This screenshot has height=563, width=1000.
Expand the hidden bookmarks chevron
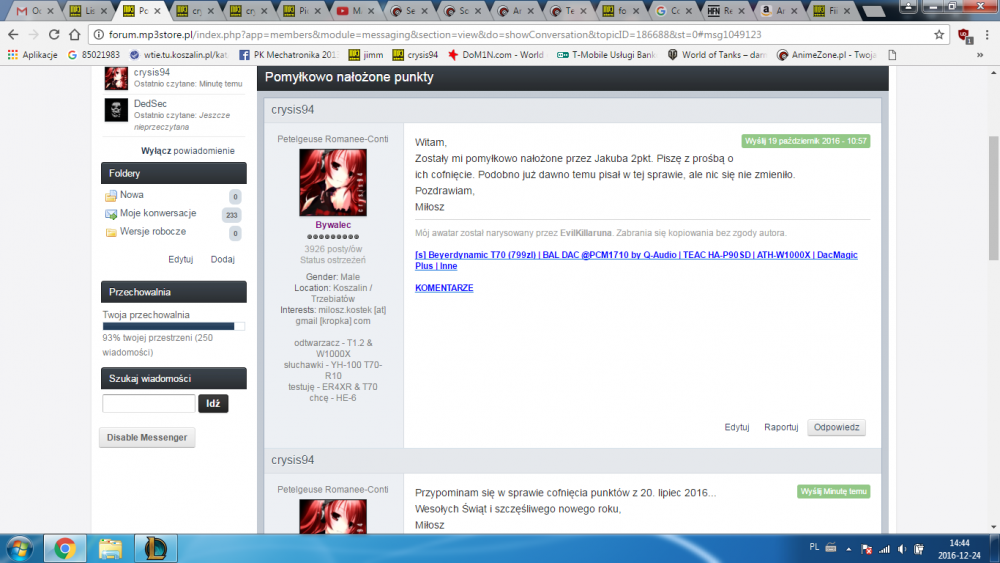pyautogui.click(x=980, y=55)
